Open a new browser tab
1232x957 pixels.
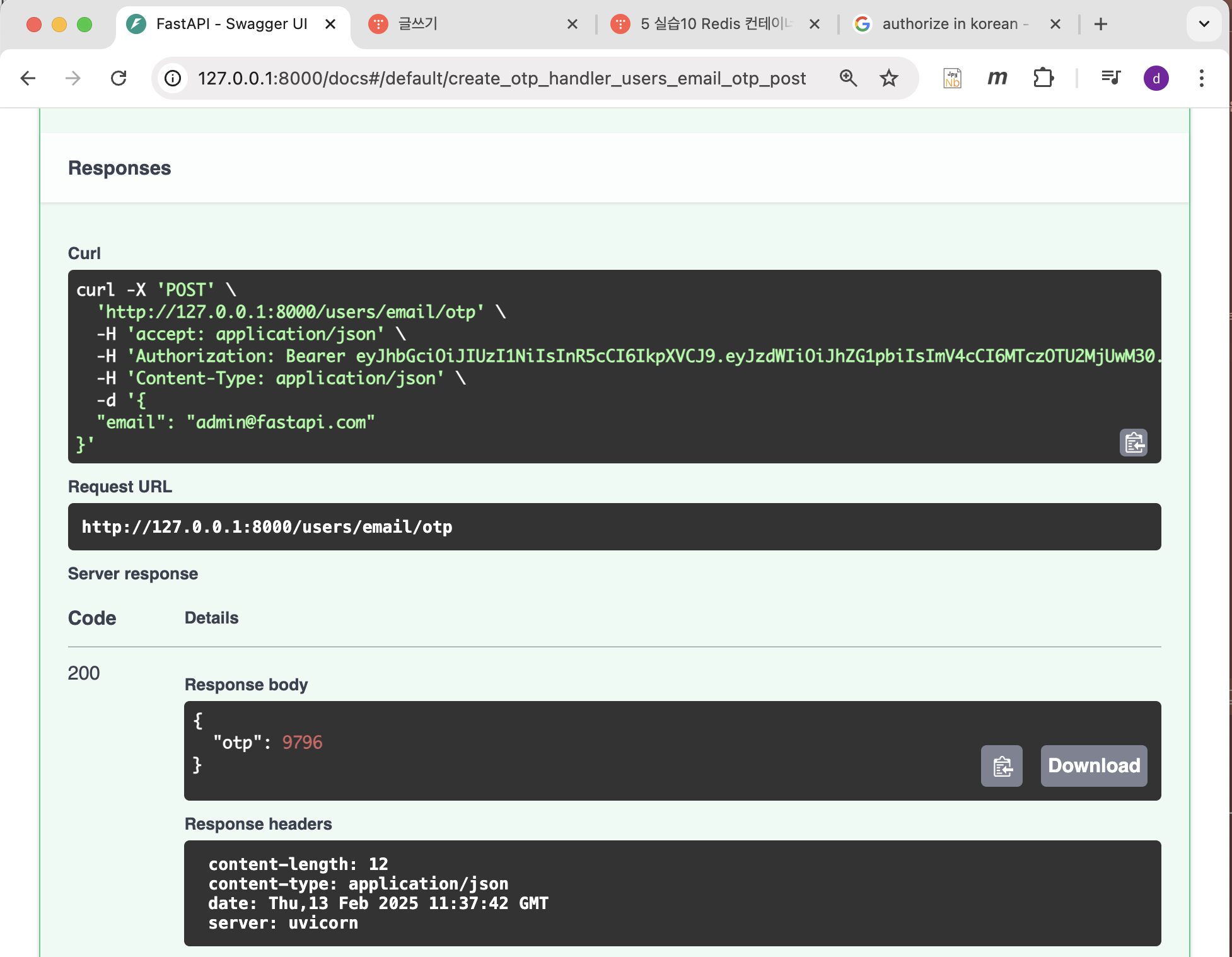(1101, 24)
